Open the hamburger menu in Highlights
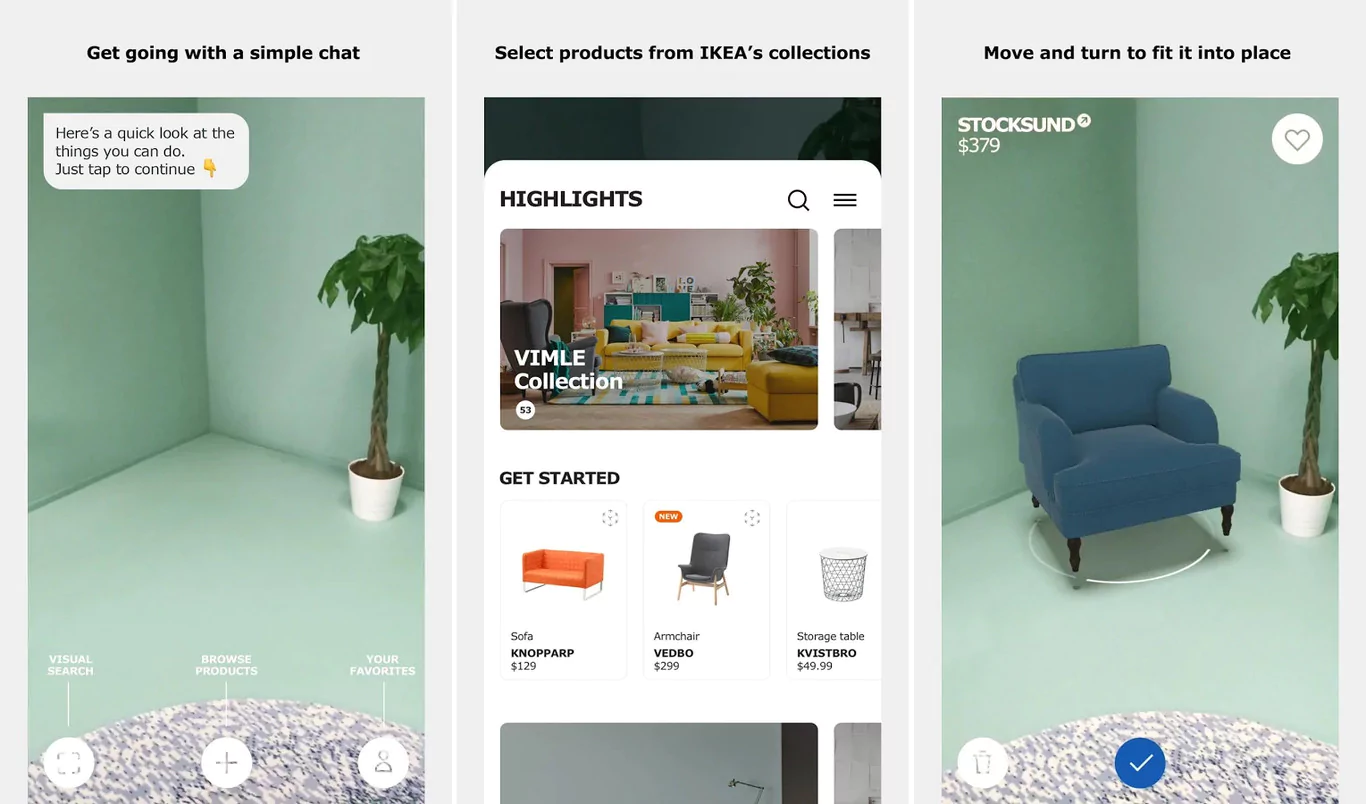The width and height of the screenshot is (1366, 804). pos(845,200)
